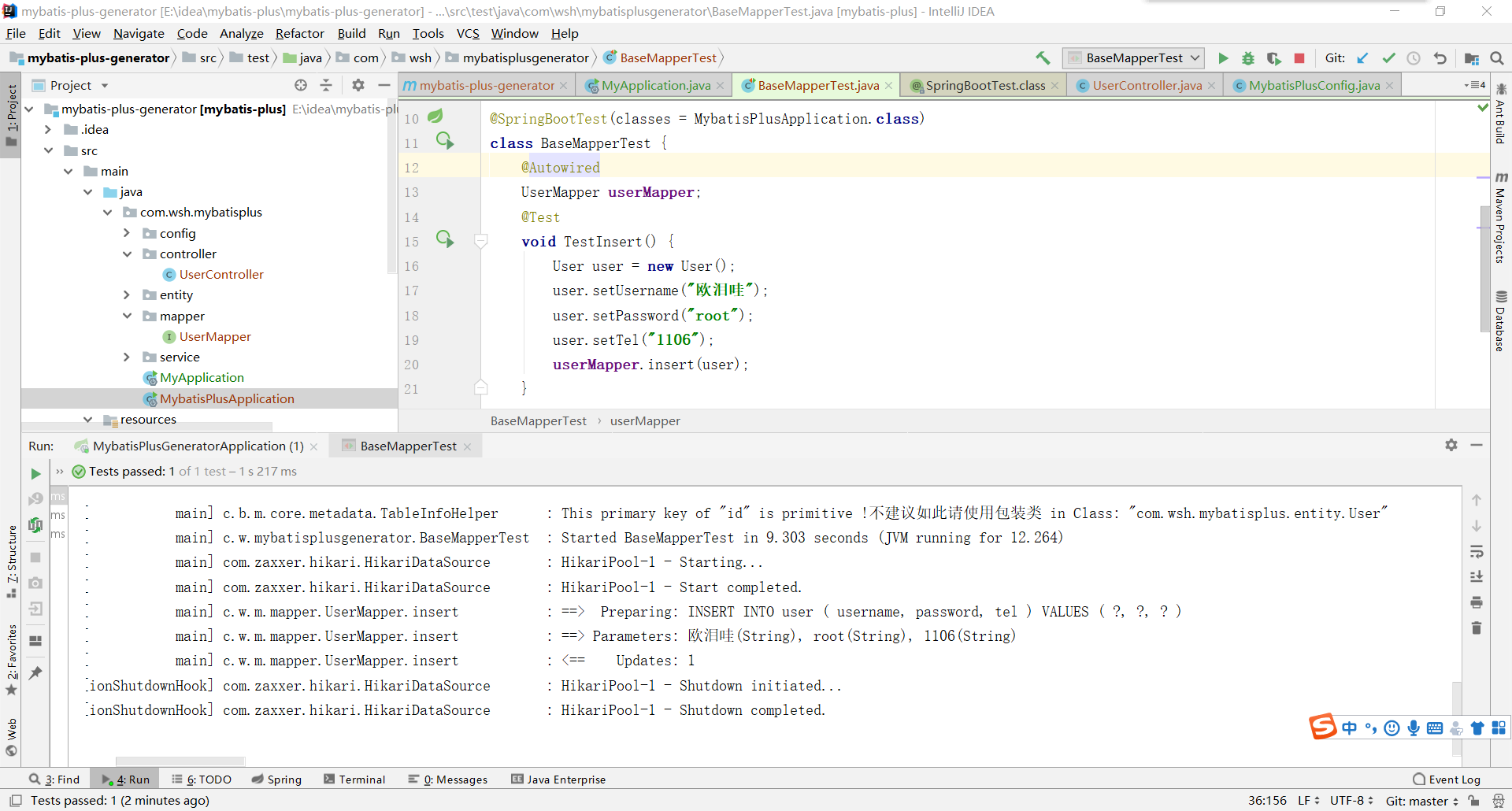Click UTF-8 encoding selector in status bar
Viewport: 1512px width, 811px height.
pos(1351,801)
